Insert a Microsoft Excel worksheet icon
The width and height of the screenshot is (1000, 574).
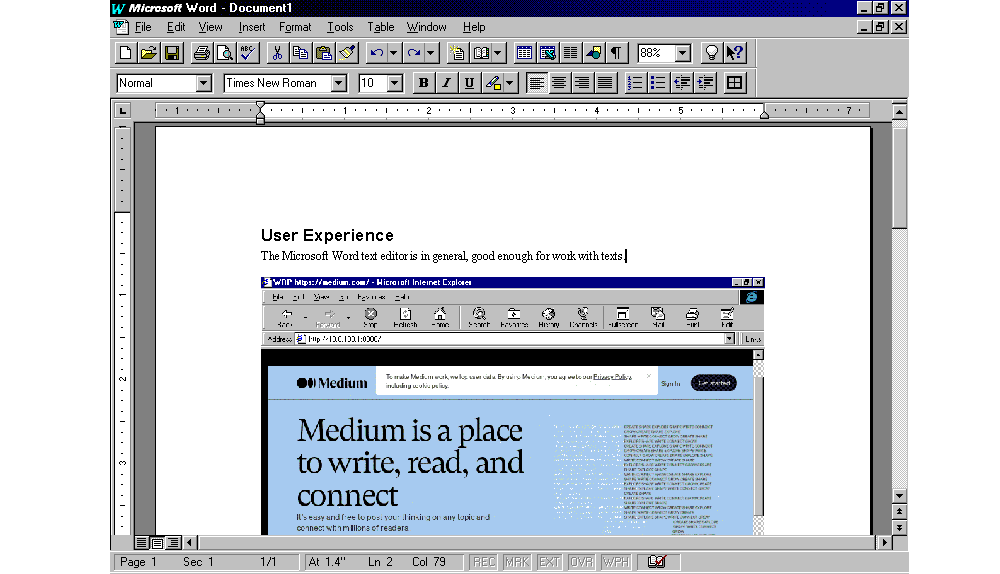tap(547, 53)
